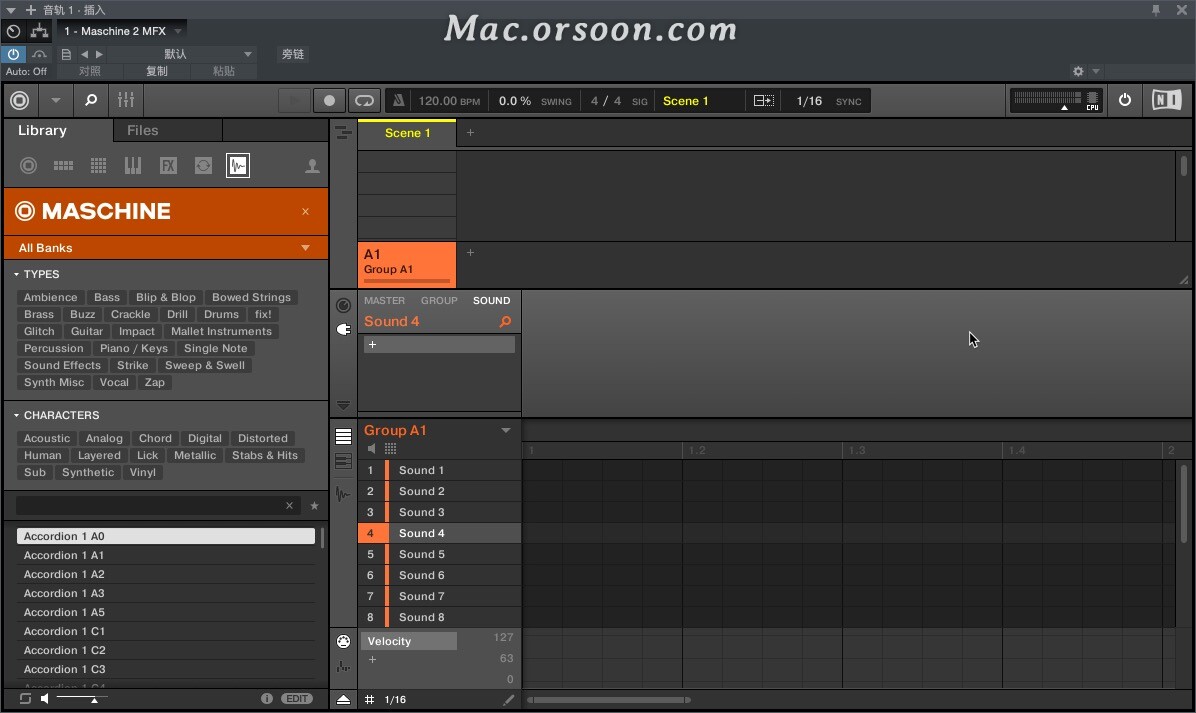Viewport: 1196px width, 713px height.
Task: Clear the library search field
Action: pyautogui.click(x=289, y=506)
